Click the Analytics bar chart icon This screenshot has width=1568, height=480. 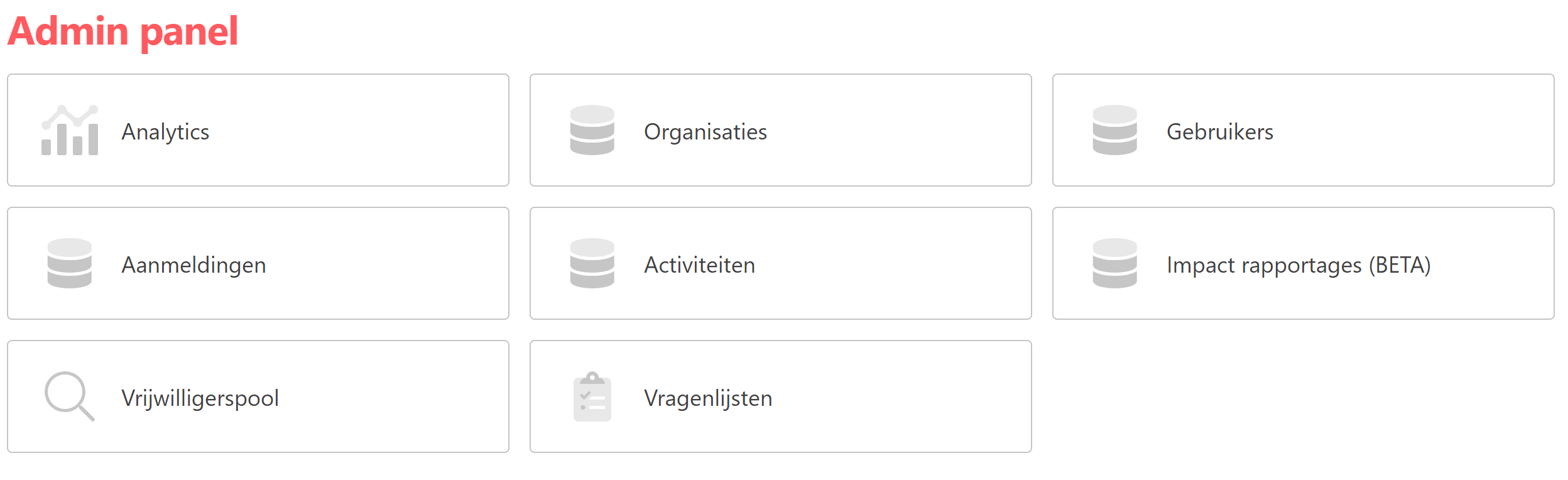[x=70, y=130]
